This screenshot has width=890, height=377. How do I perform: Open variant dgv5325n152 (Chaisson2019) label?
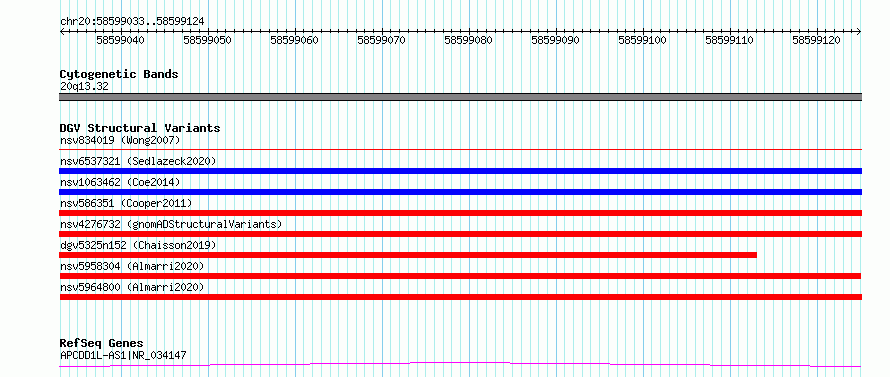click(x=138, y=245)
